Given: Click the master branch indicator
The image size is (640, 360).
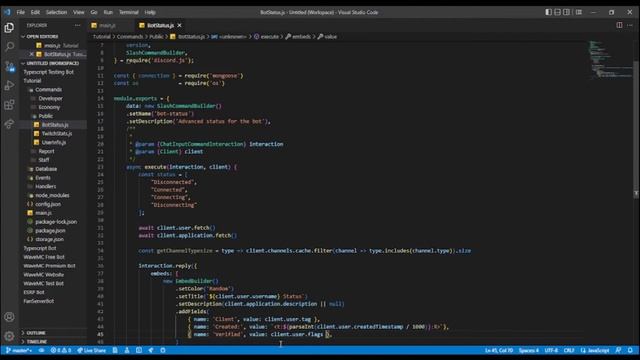Looking at the screenshot, I should (x=19, y=350).
